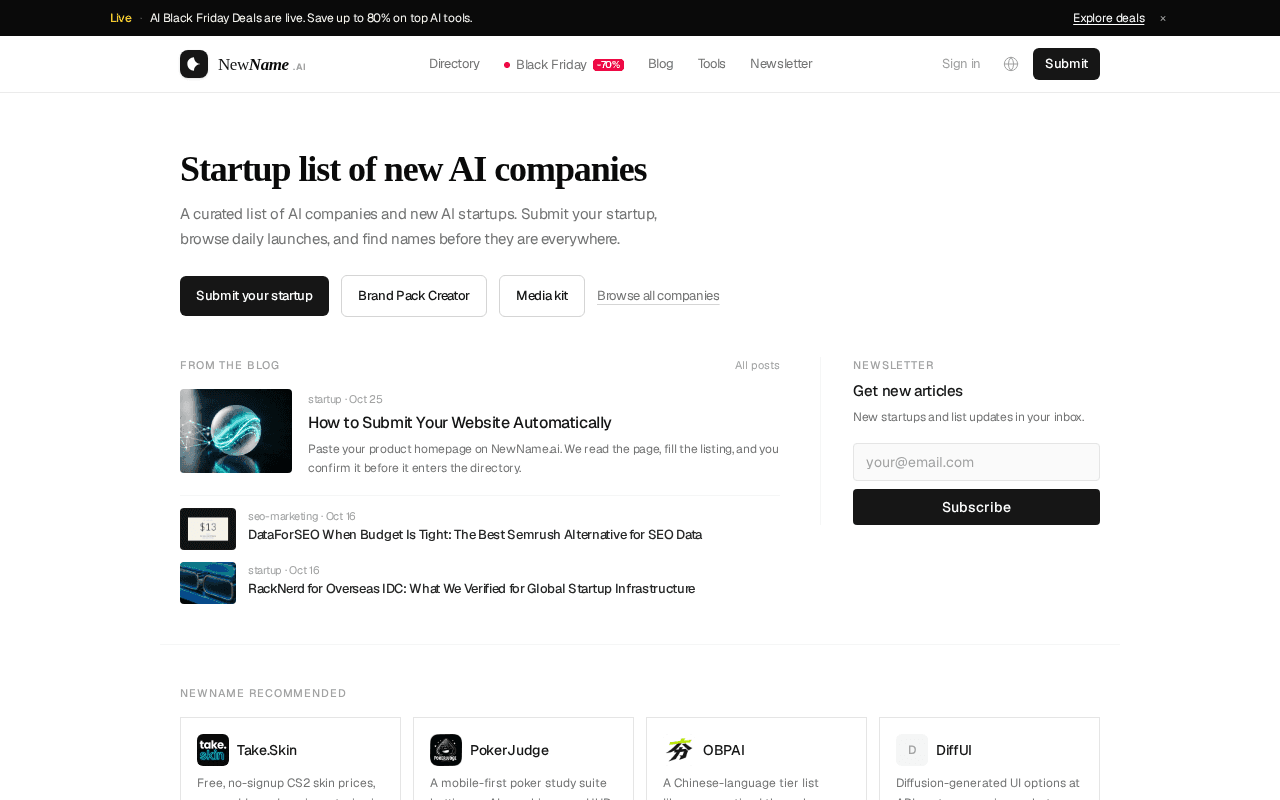Click 'startup · Oct 16' post tag
The image size is (1280, 800).
(x=284, y=570)
